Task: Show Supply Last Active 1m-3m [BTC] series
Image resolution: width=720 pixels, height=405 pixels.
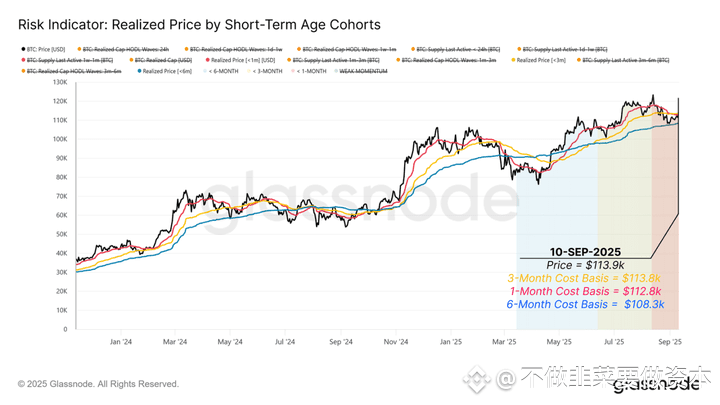Action: coord(333,60)
